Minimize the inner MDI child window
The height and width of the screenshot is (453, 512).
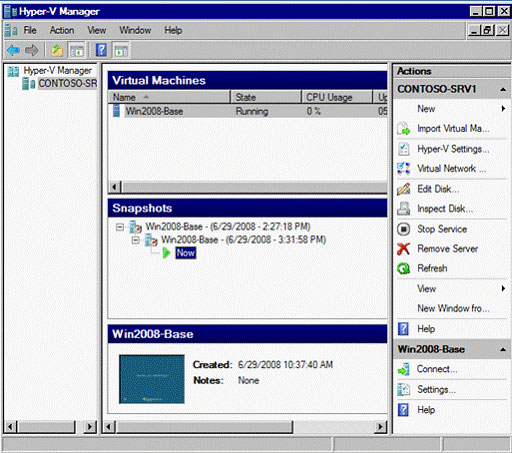click(474, 30)
